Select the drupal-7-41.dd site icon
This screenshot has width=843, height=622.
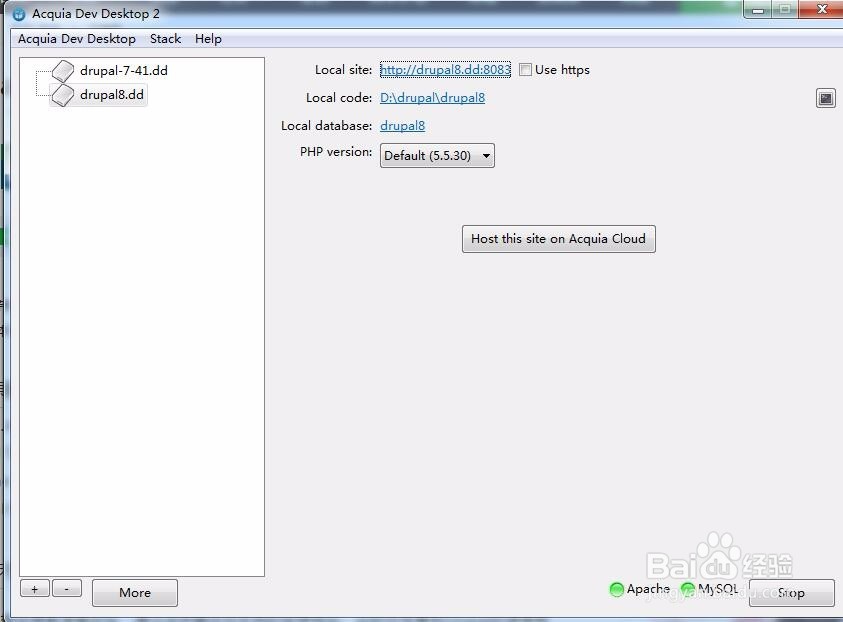(x=63, y=71)
